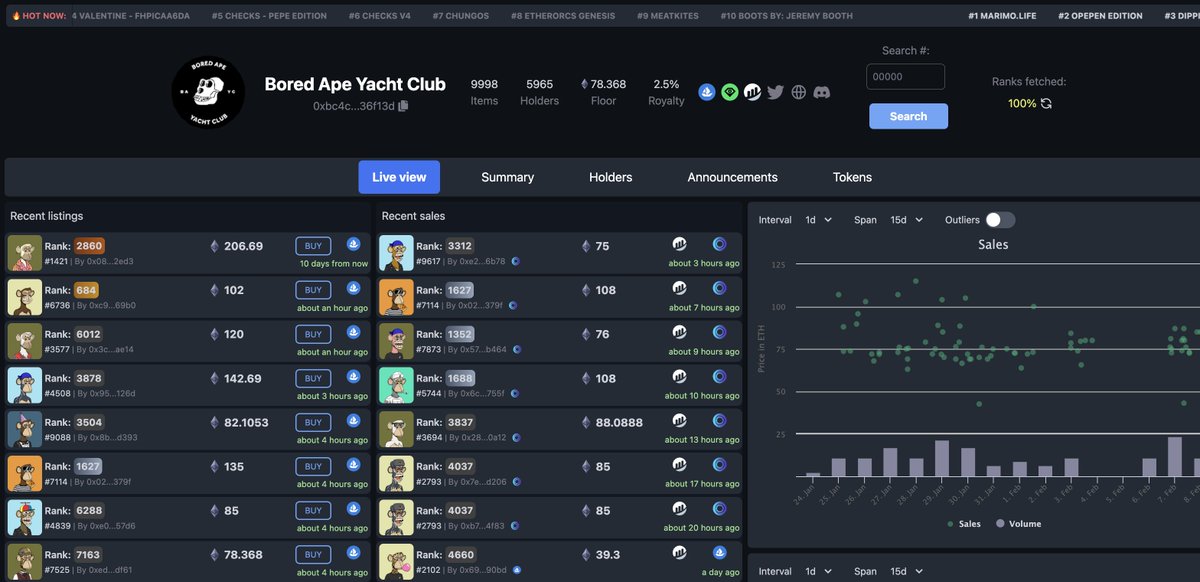Viewport: 1200px width, 582px height.
Task: Open OpenSea icon for listing #1421
Action: (353, 244)
